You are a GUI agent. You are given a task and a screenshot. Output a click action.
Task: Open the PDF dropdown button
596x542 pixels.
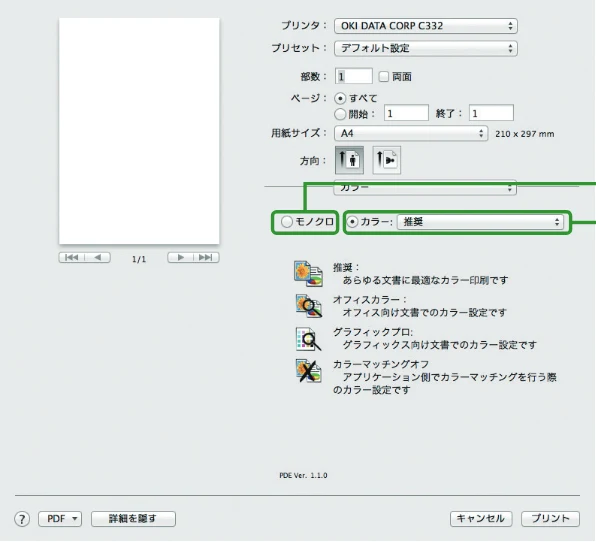pyautogui.click(x=60, y=518)
